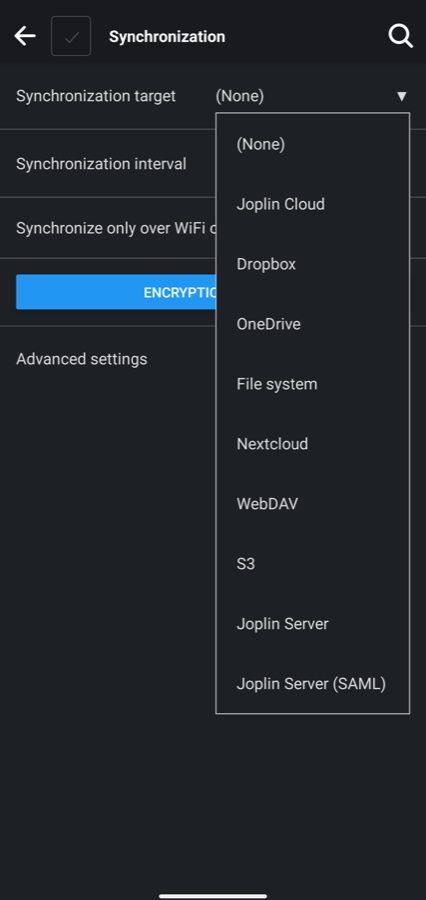This screenshot has width=426, height=900.
Task: Select Joplin Server (SAML) option
Action: coord(312,684)
